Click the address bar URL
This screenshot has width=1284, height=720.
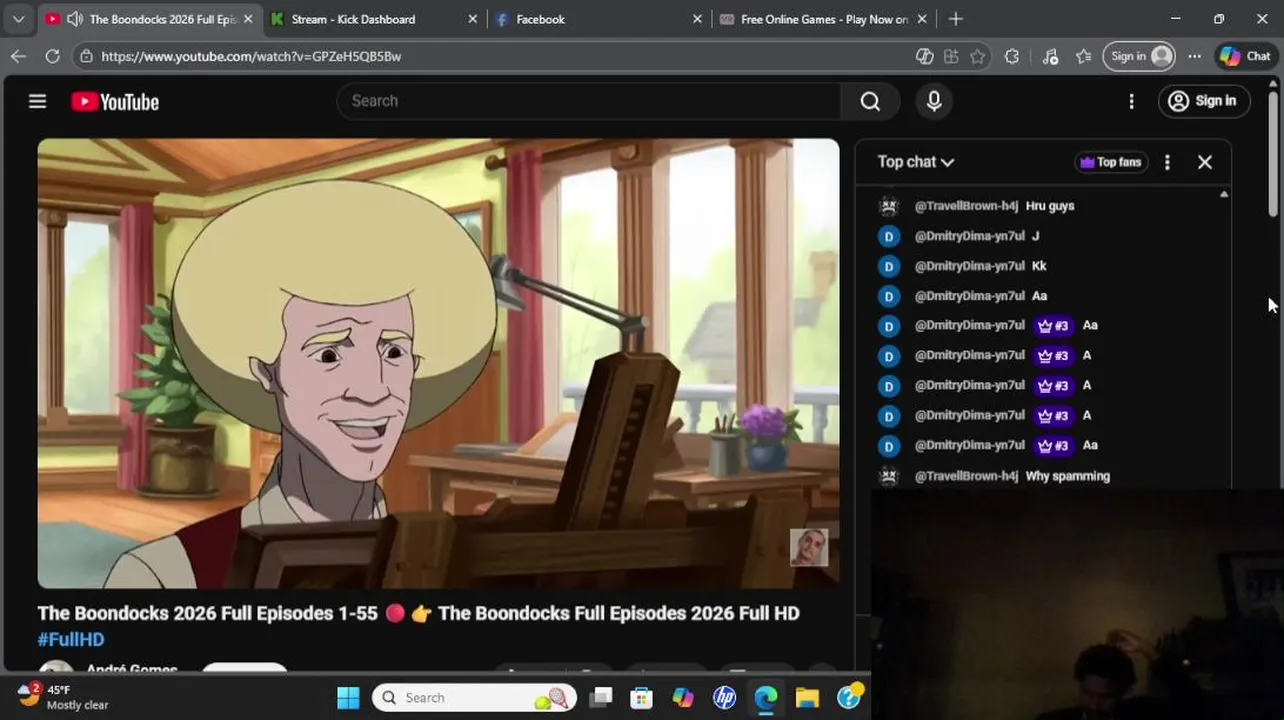251,56
